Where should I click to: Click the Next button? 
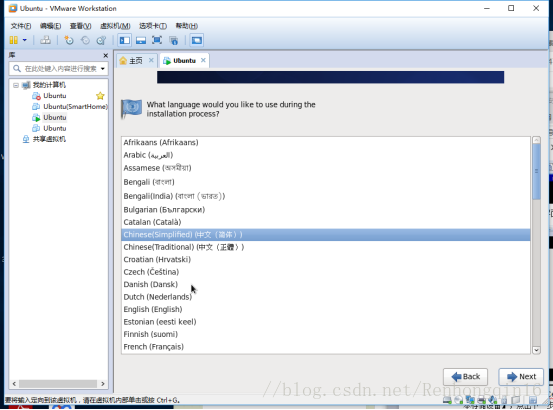[521, 377]
